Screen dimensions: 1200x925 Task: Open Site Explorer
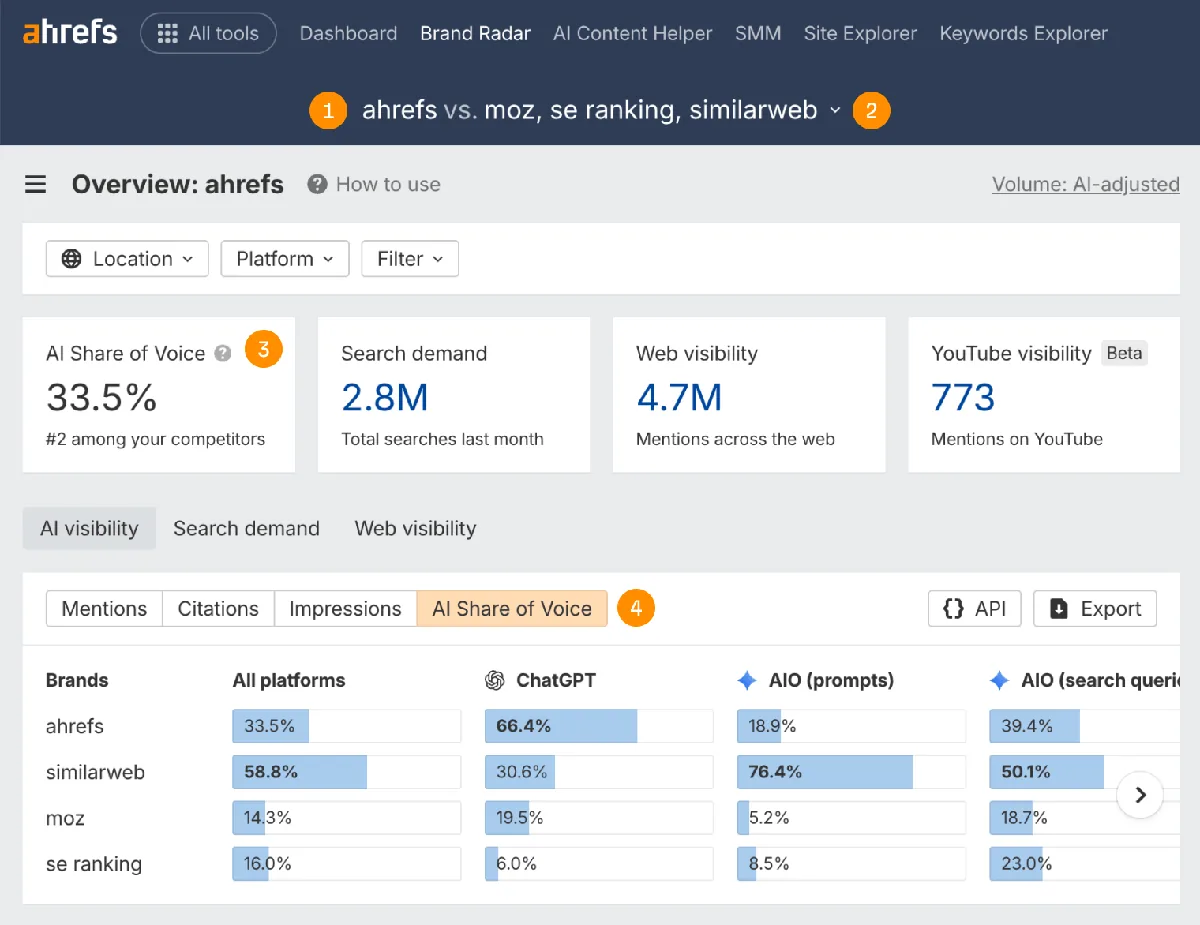(860, 33)
